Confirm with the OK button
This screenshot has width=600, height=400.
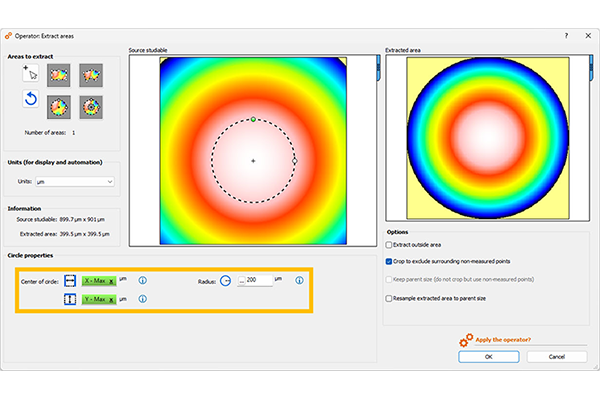pos(488,356)
